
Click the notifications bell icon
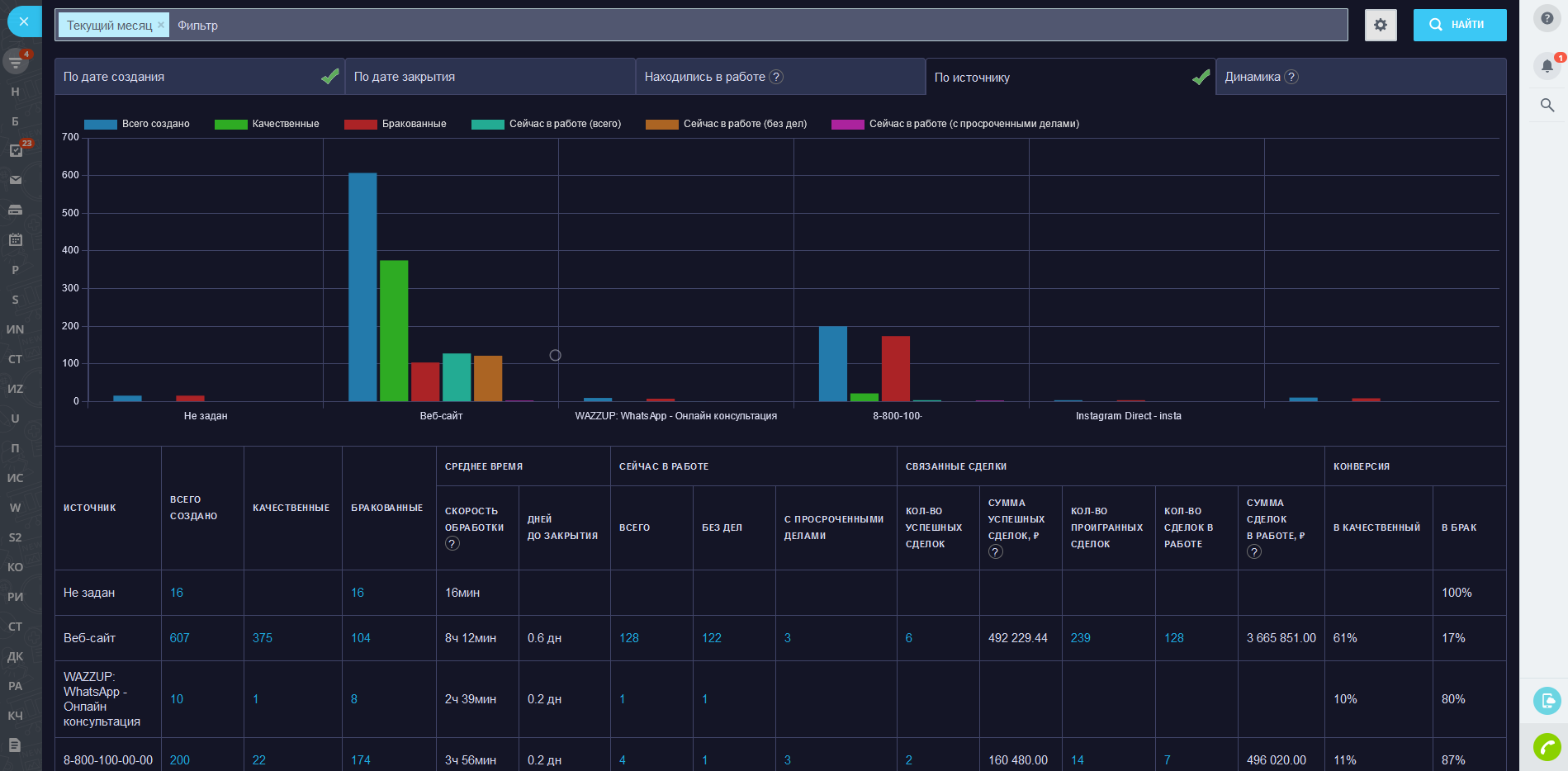click(1547, 66)
